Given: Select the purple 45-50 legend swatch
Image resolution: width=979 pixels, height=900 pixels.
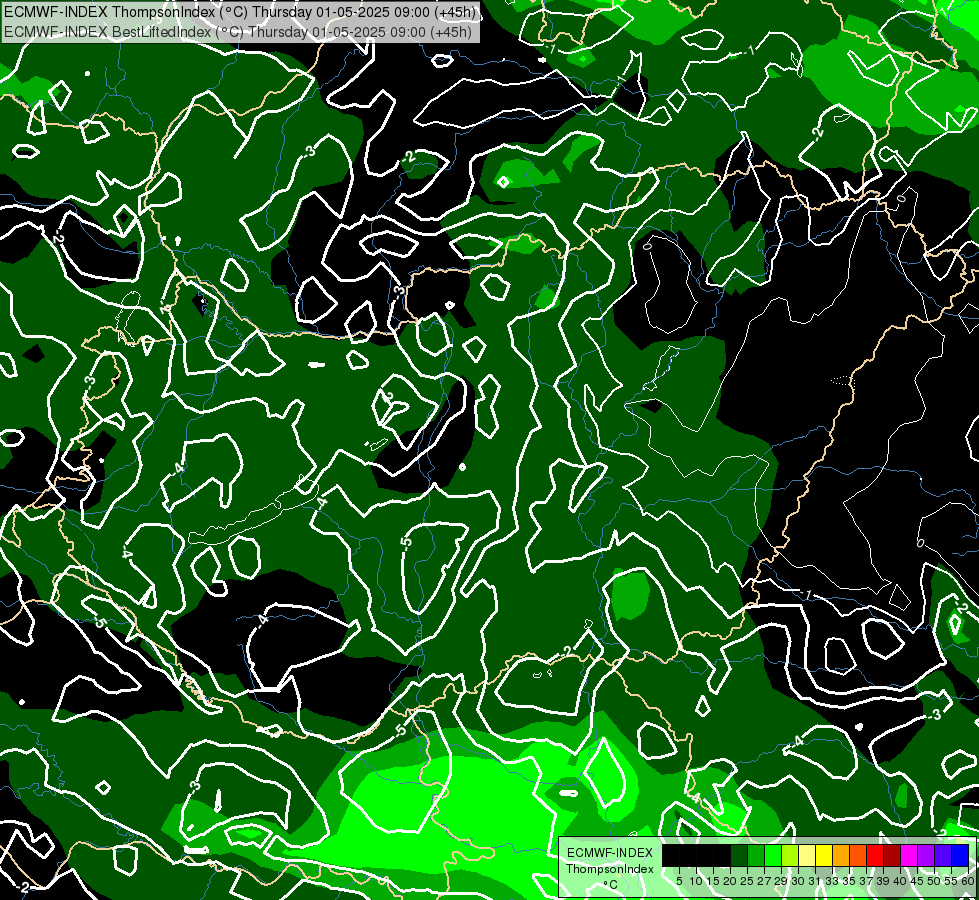Looking at the screenshot, I should click(926, 855).
